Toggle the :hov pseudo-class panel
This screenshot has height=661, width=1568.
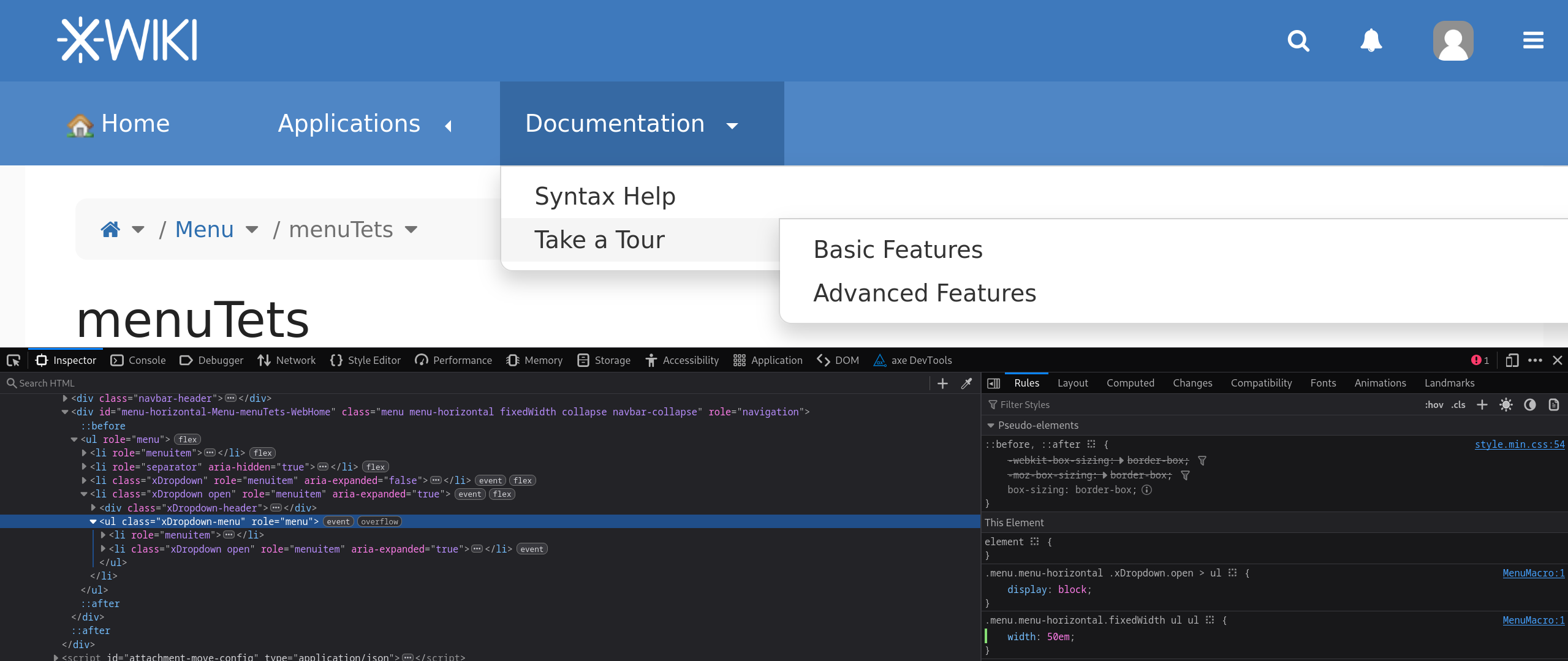coord(1434,405)
